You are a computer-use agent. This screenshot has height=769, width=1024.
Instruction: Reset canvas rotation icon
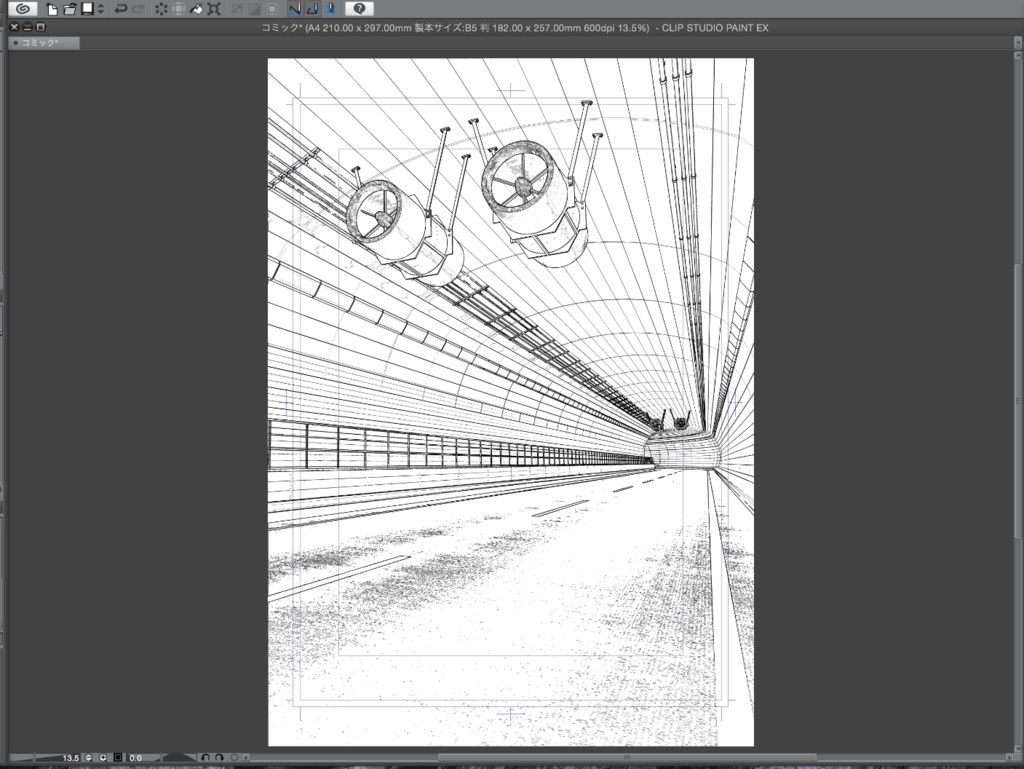pos(234,758)
